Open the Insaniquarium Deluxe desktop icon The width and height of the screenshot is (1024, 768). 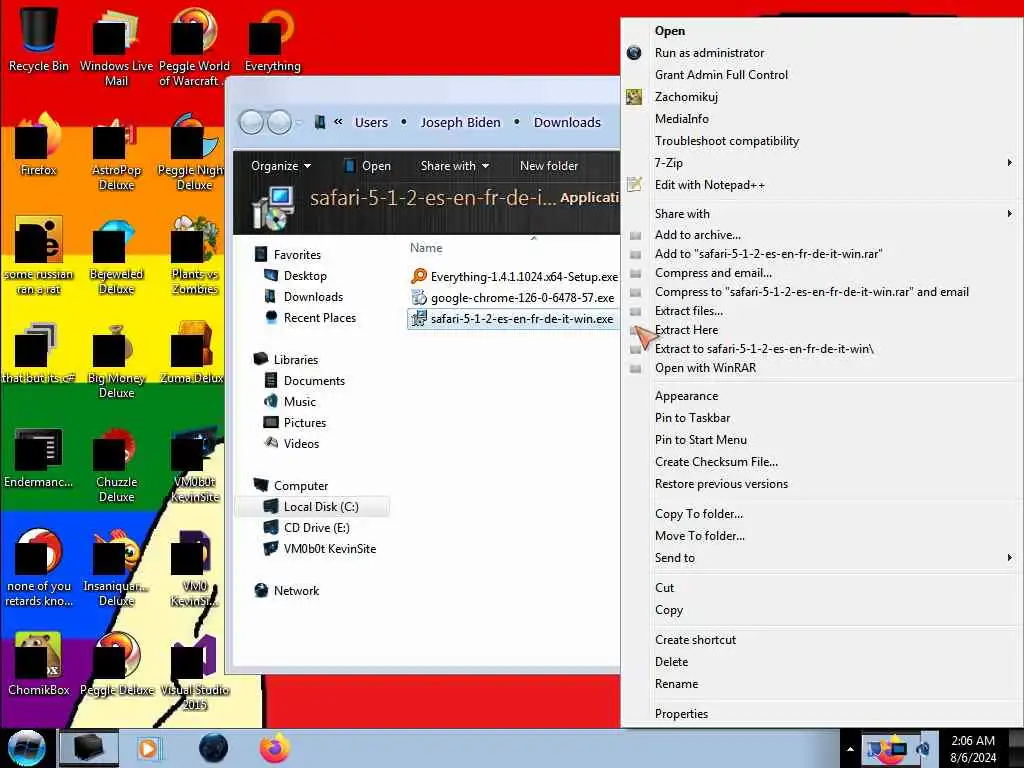[116, 567]
